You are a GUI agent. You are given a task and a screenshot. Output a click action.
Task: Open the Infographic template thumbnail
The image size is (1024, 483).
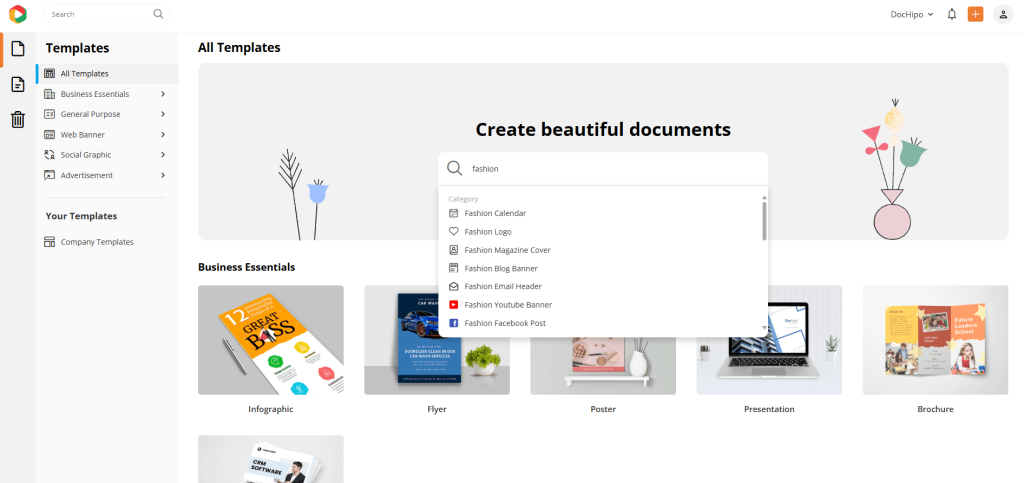pos(270,340)
